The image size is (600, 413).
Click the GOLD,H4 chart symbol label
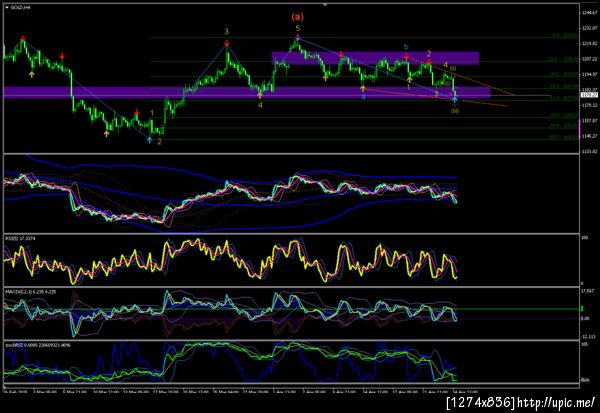tap(21, 7)
